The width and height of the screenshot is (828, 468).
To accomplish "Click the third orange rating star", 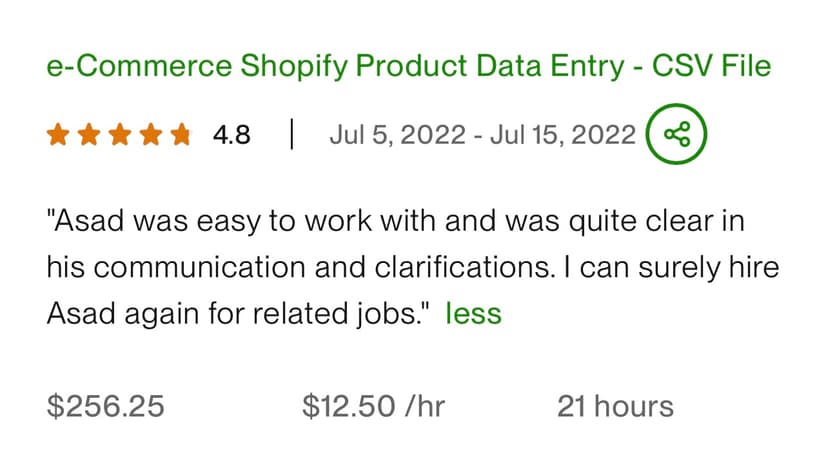I will tap(120, 134).
